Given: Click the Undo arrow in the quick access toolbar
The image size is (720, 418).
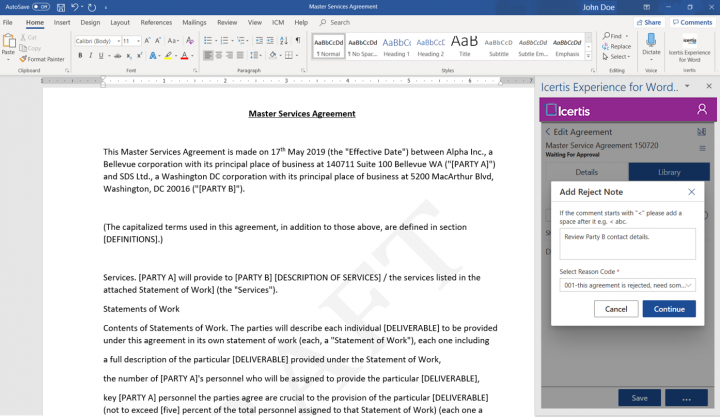Looking at the screenshot, I should click(x=75, y=6).
